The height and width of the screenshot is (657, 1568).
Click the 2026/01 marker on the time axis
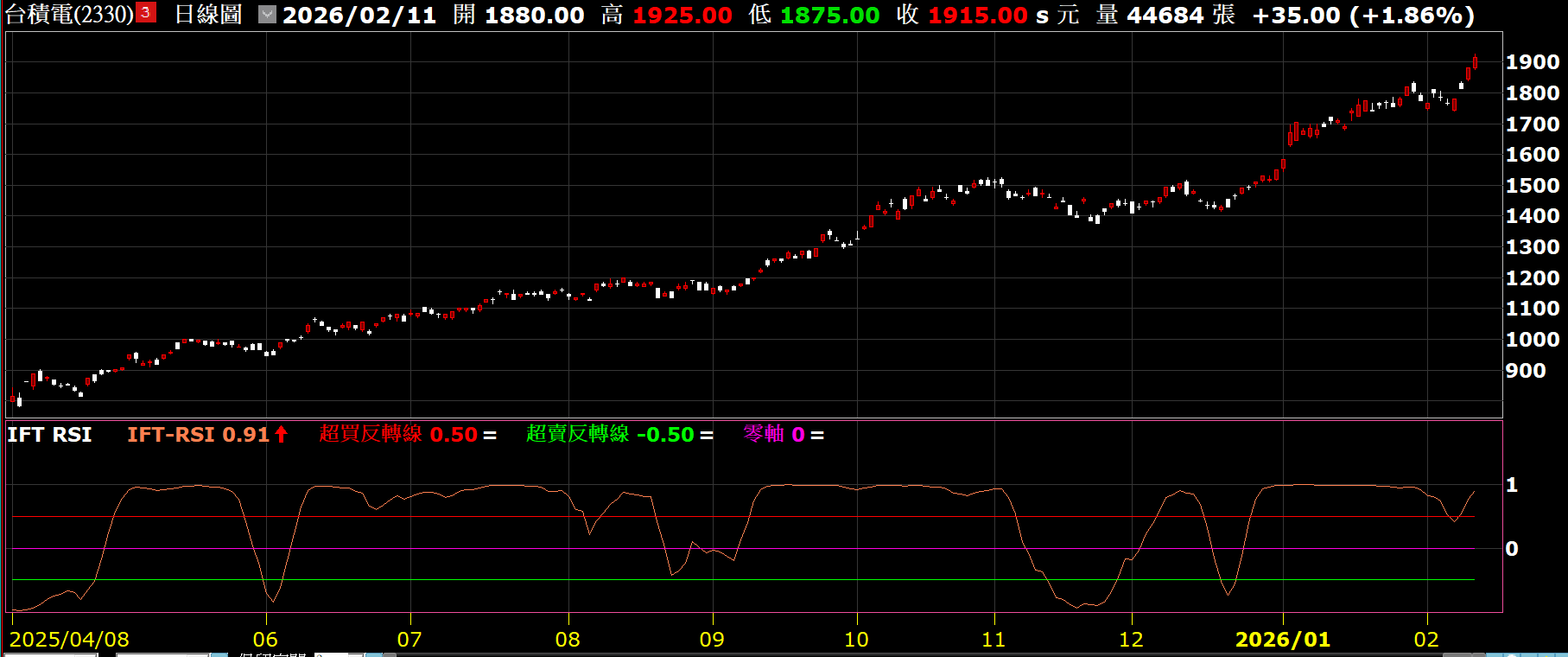tap(1282, 640)
